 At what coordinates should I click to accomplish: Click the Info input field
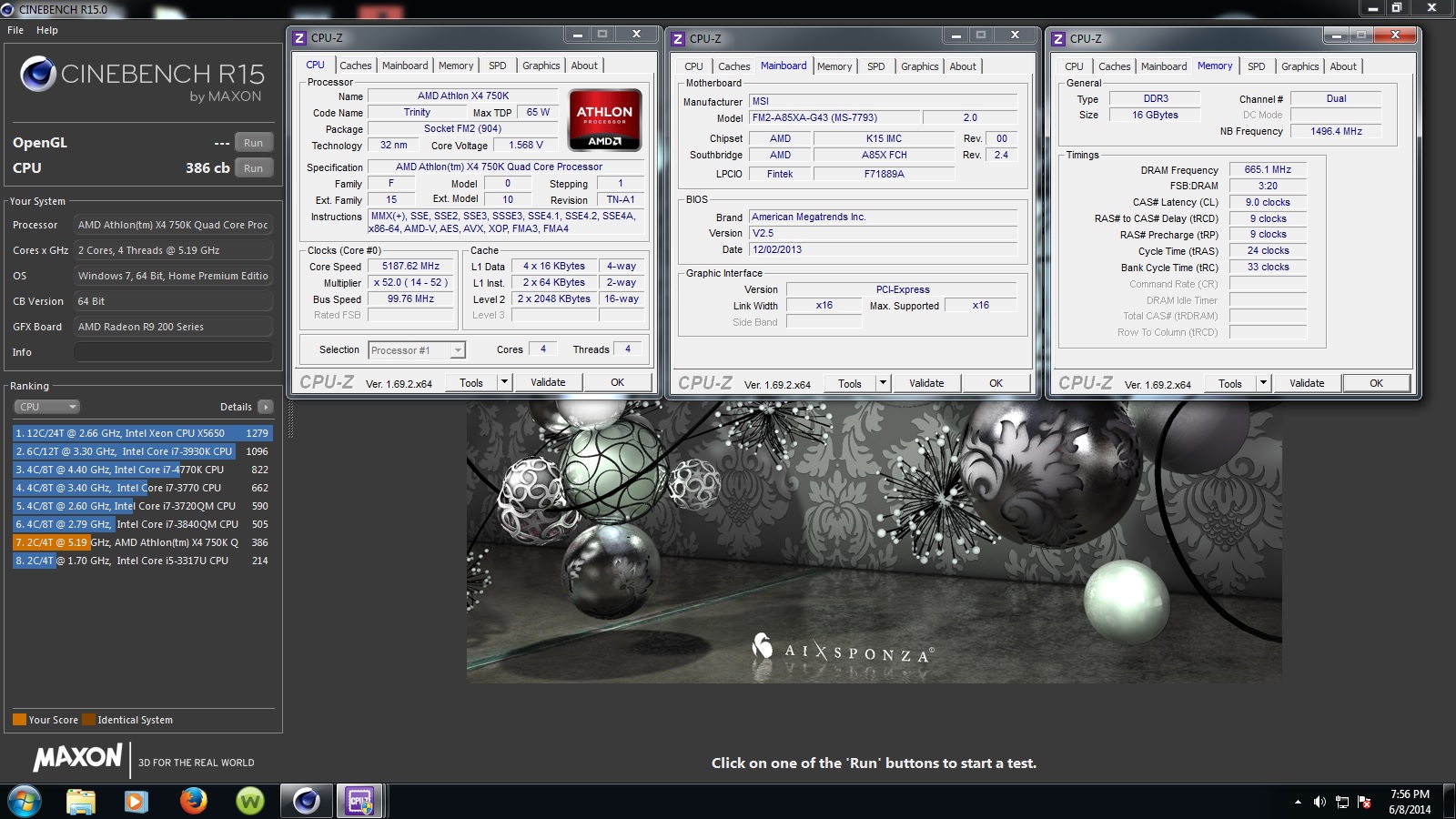(173, 352)
